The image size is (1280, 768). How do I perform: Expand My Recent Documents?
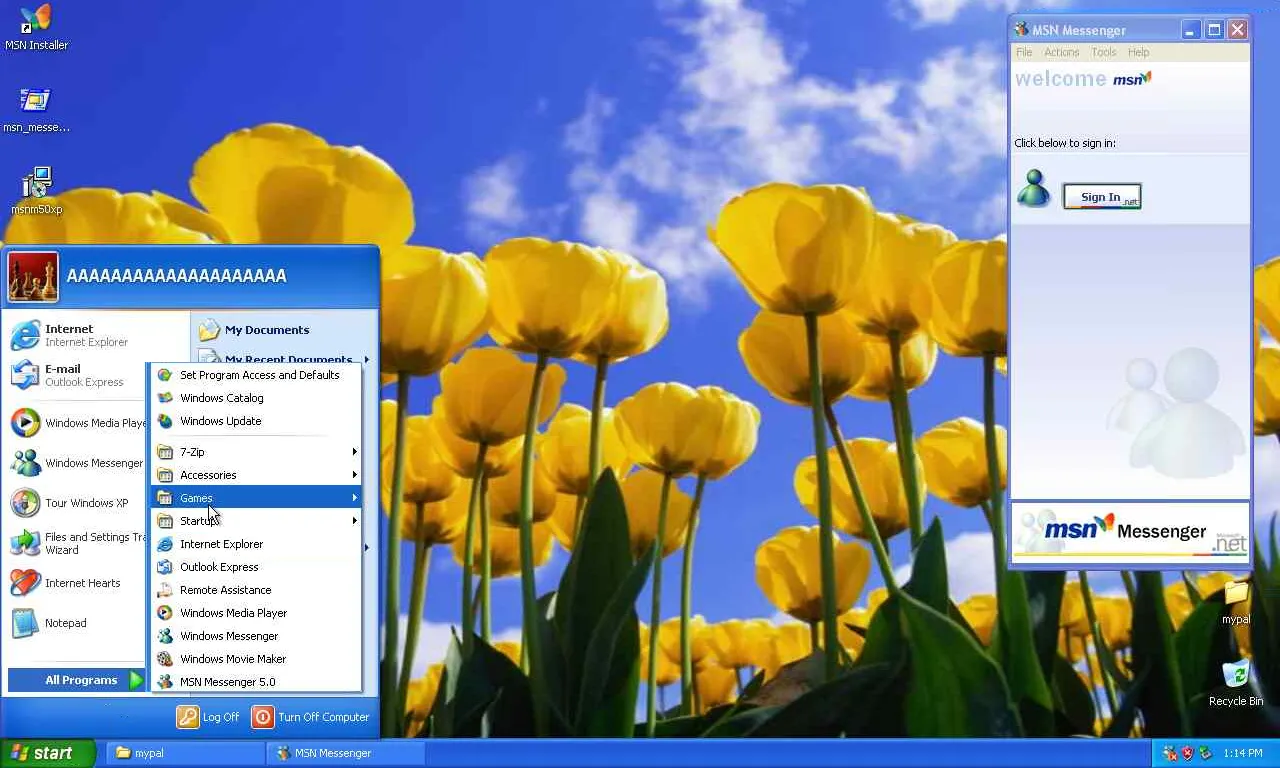click(x=284, y=358)
